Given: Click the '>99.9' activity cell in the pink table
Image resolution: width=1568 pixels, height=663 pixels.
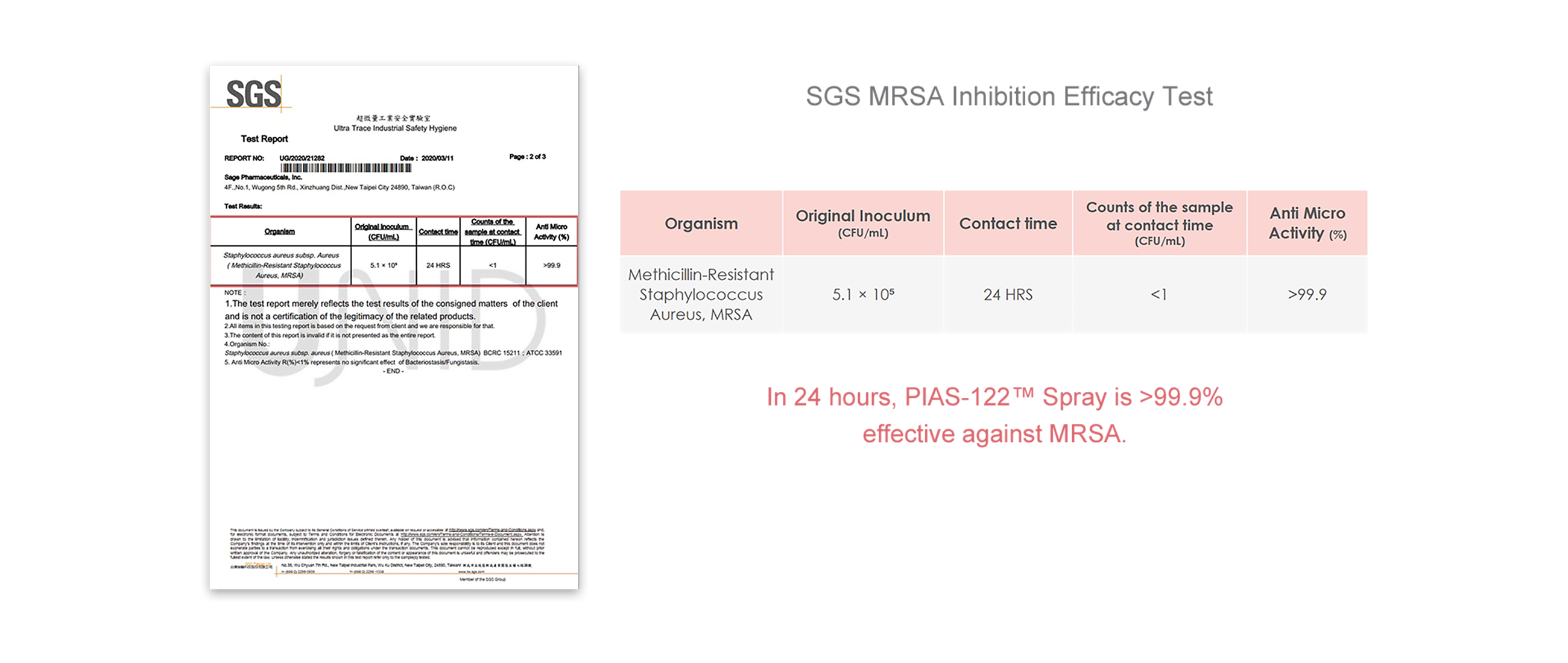Looking at the screenshot, I should pyautogui.click(x=1307, y=294).
